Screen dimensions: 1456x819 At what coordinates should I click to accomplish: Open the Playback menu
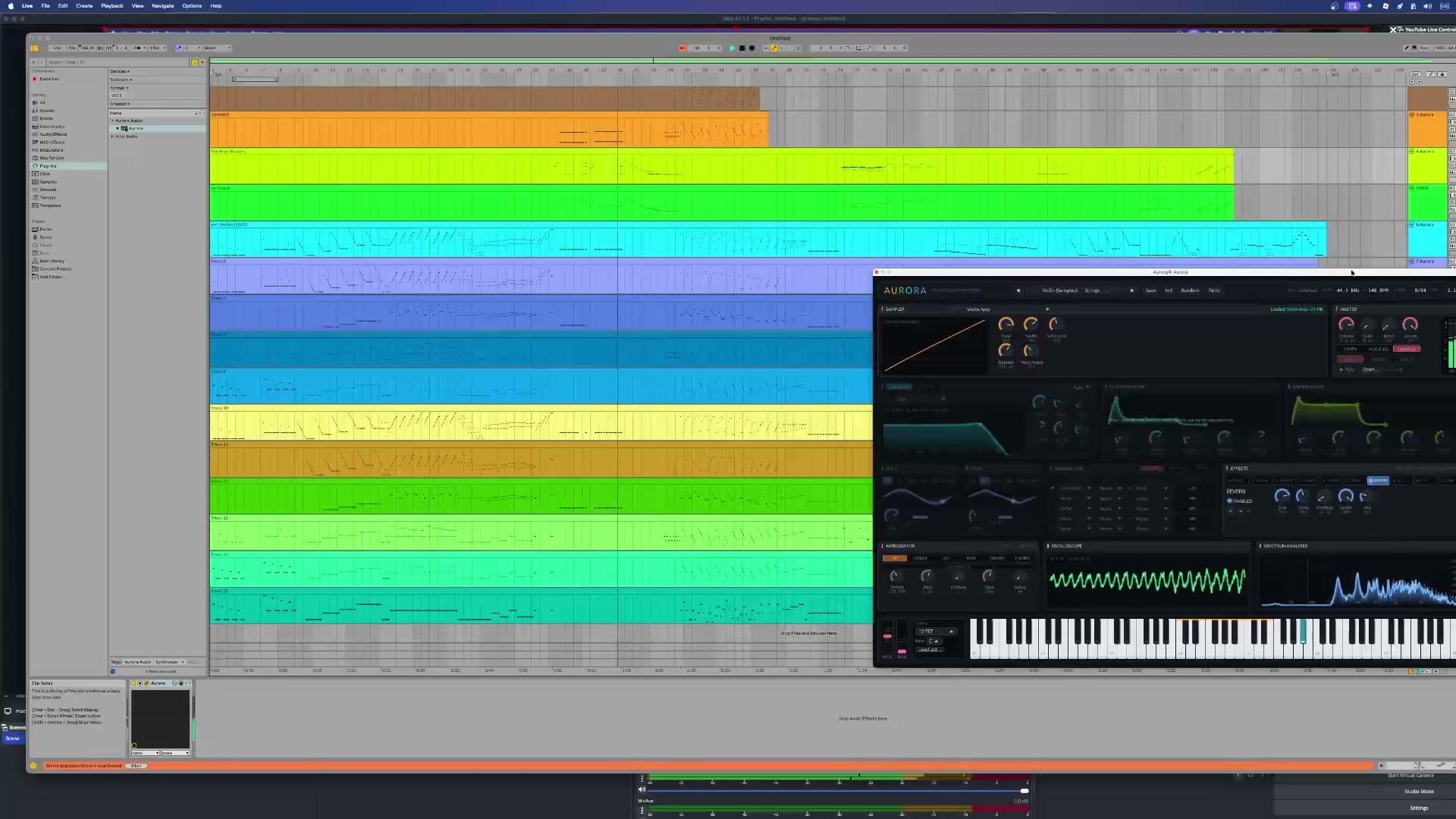pos(112,6)
